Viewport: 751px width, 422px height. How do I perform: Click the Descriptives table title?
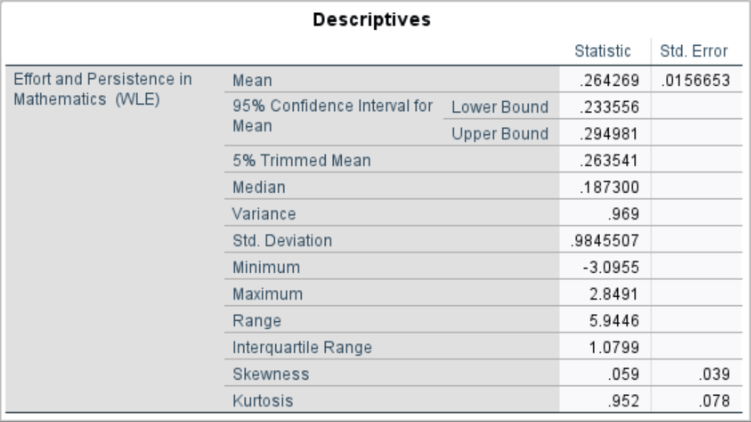click(375, 20)
